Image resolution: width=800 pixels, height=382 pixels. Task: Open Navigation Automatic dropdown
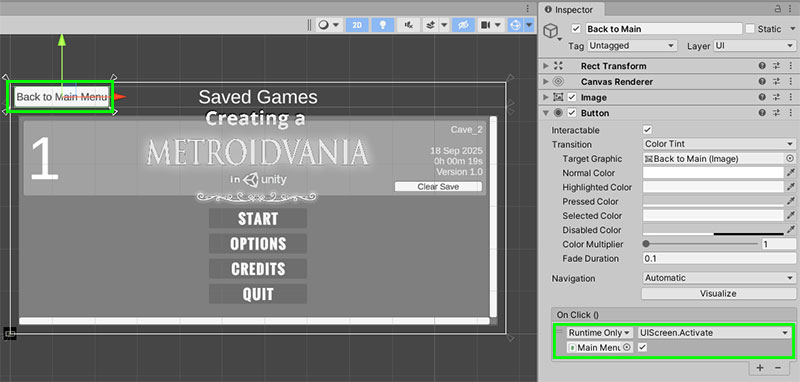[x=719, y=278]
